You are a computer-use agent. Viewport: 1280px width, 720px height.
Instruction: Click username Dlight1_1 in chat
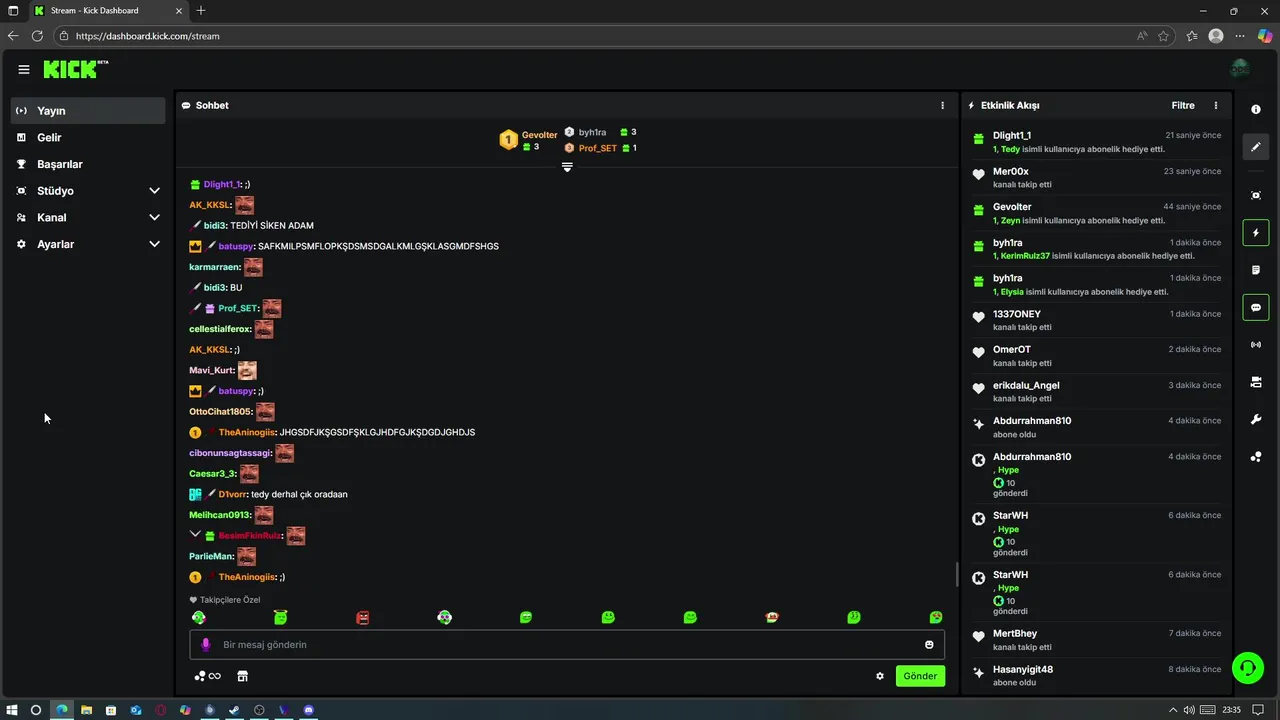tap(222, 185)
